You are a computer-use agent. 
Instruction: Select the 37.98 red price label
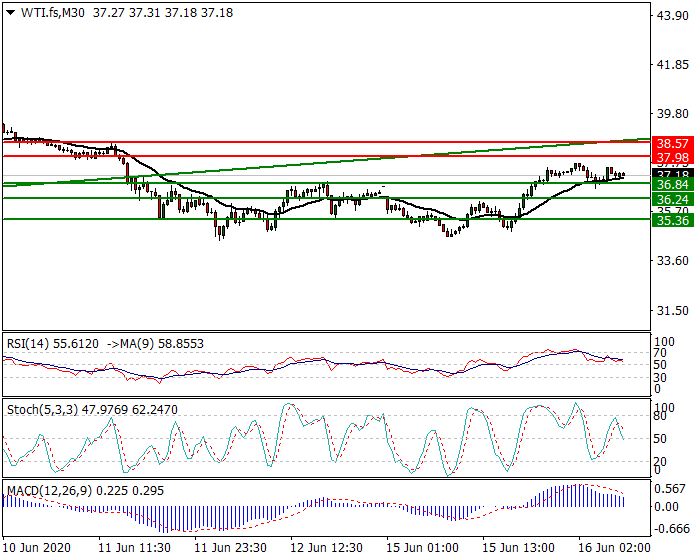tap(673, 158)
